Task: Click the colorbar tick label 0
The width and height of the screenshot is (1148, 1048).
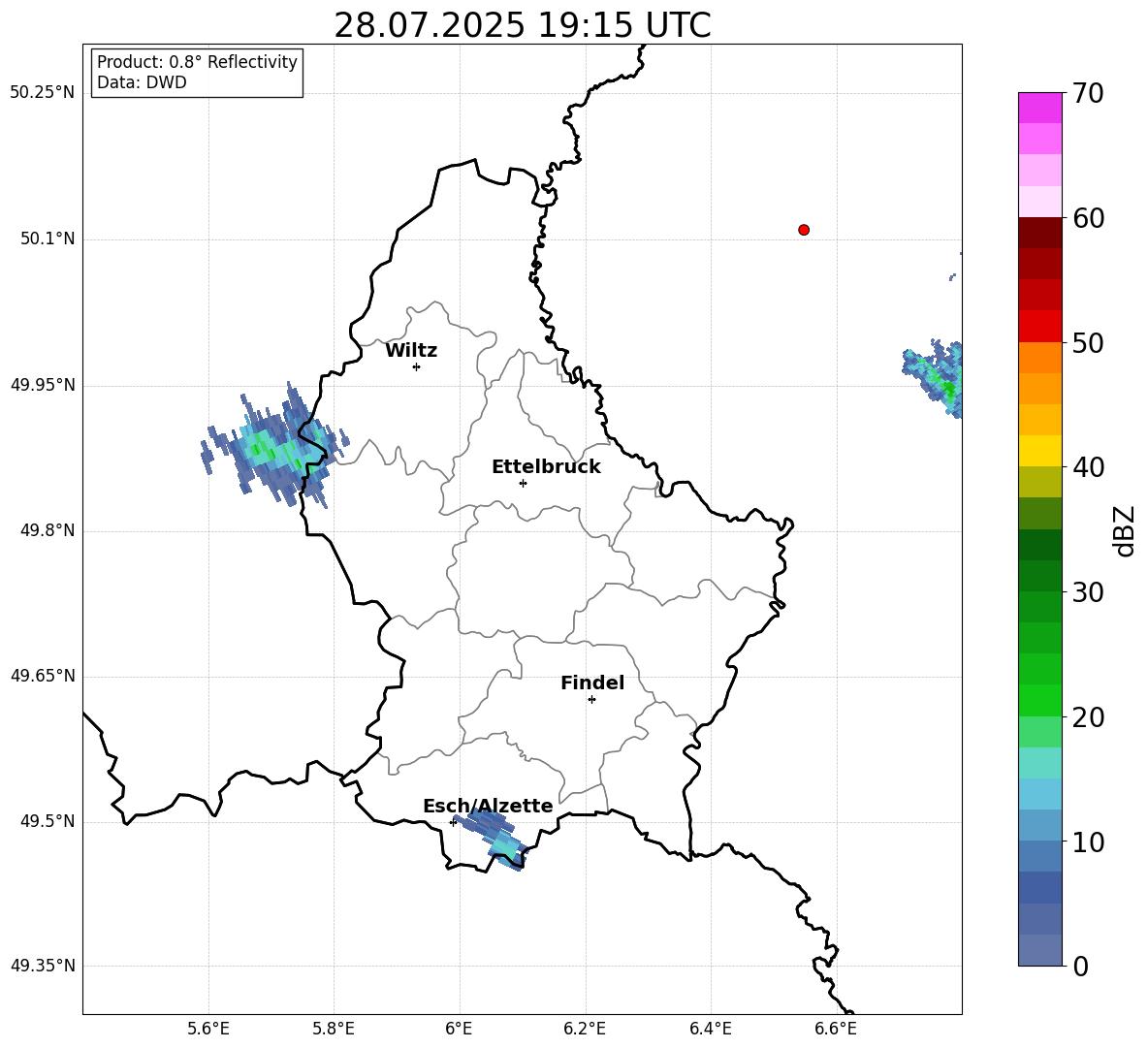Action: tap(1080, 966)
